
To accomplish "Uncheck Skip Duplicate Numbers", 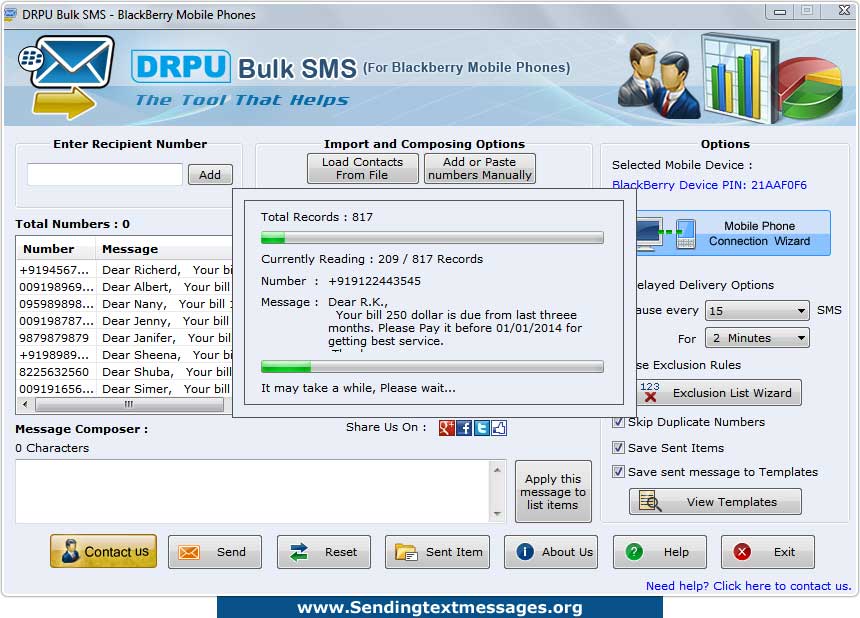I will click(618, 422).
